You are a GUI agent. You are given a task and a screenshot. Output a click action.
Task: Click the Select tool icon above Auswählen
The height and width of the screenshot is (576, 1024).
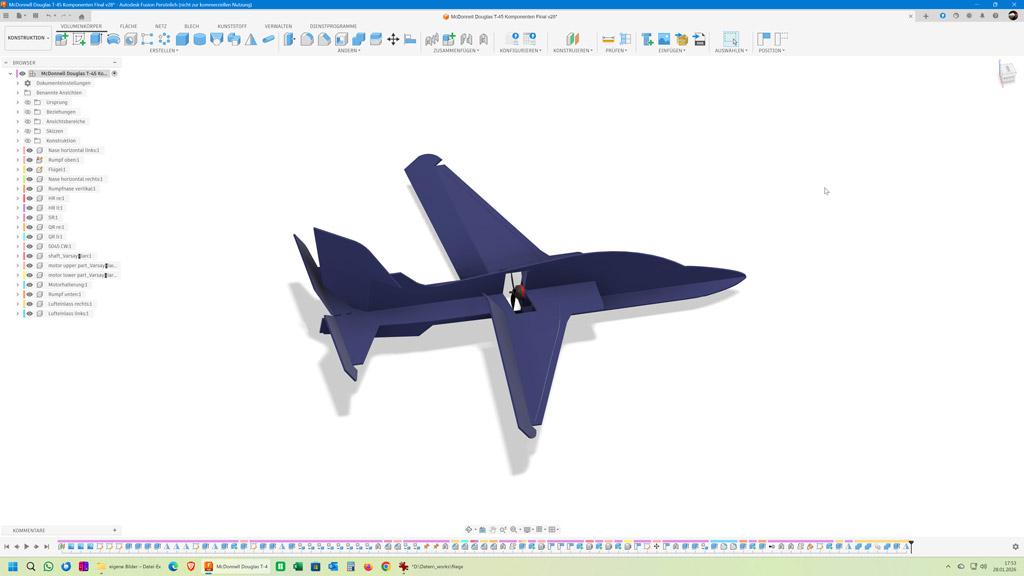[731, 39]
